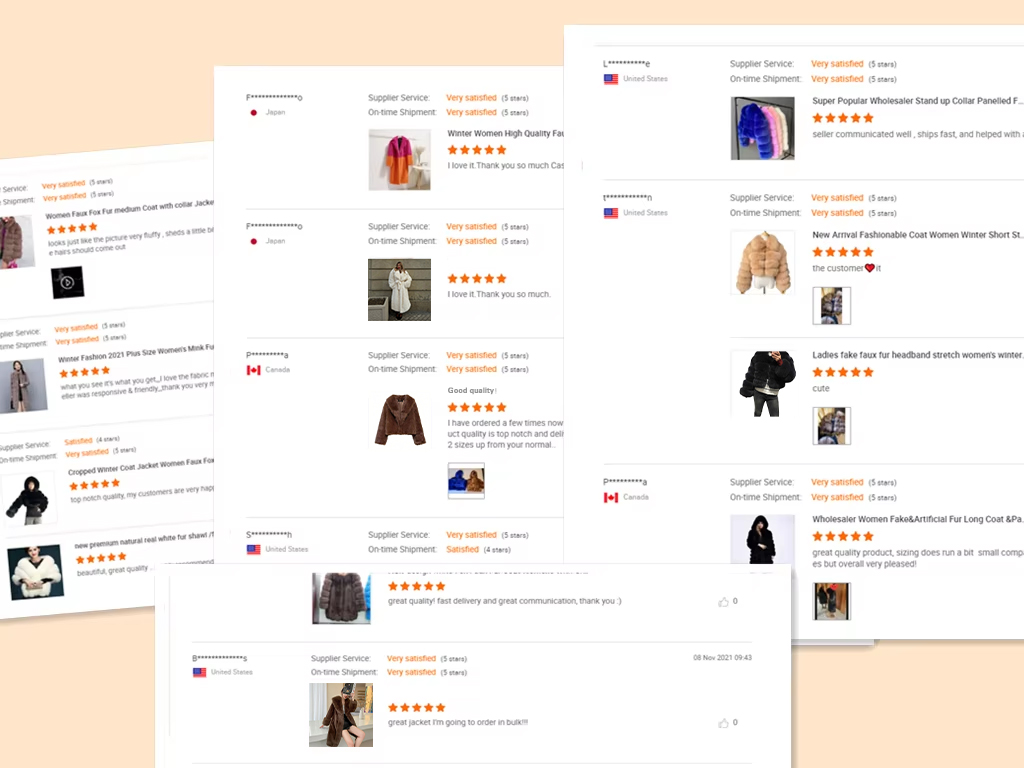The image size is (1024, 768).
Task: View the review photo below 'the customer it'
Action: [831, 306]
